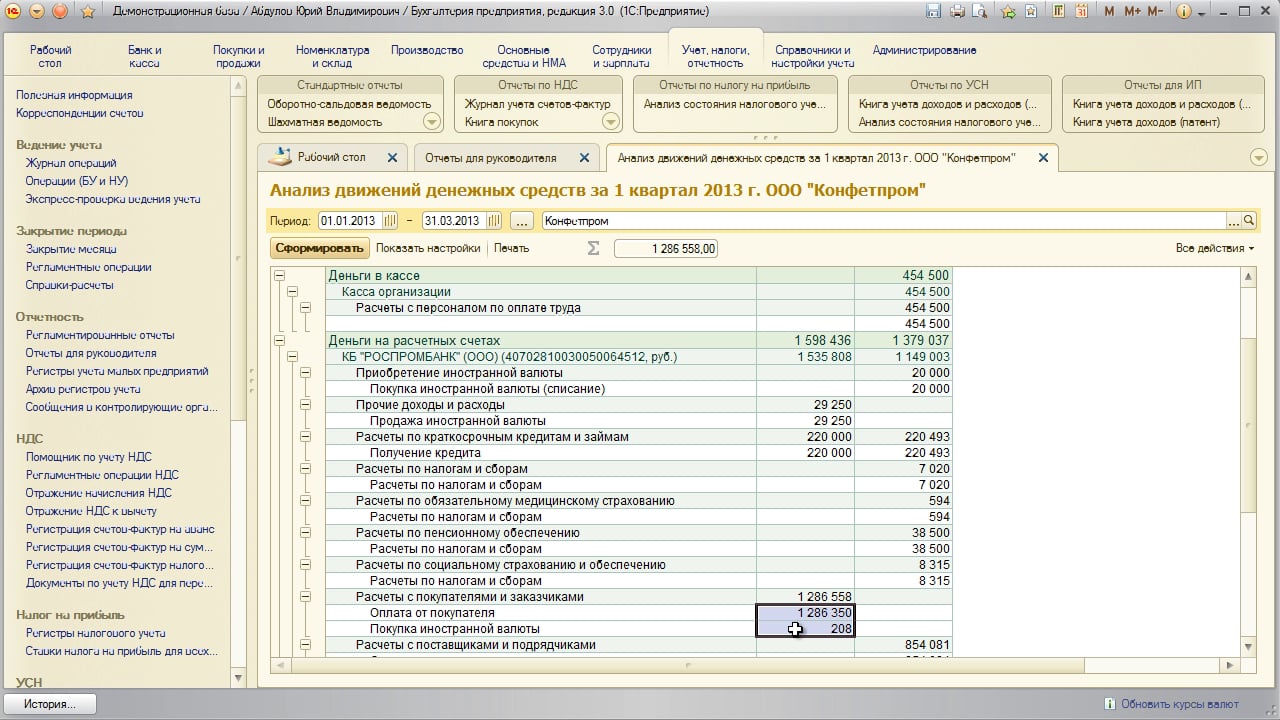Open 'Оборотно-сальдовая ведомость' report link
The height and width of the screenshot is (720, 1280).
(349, 104)
